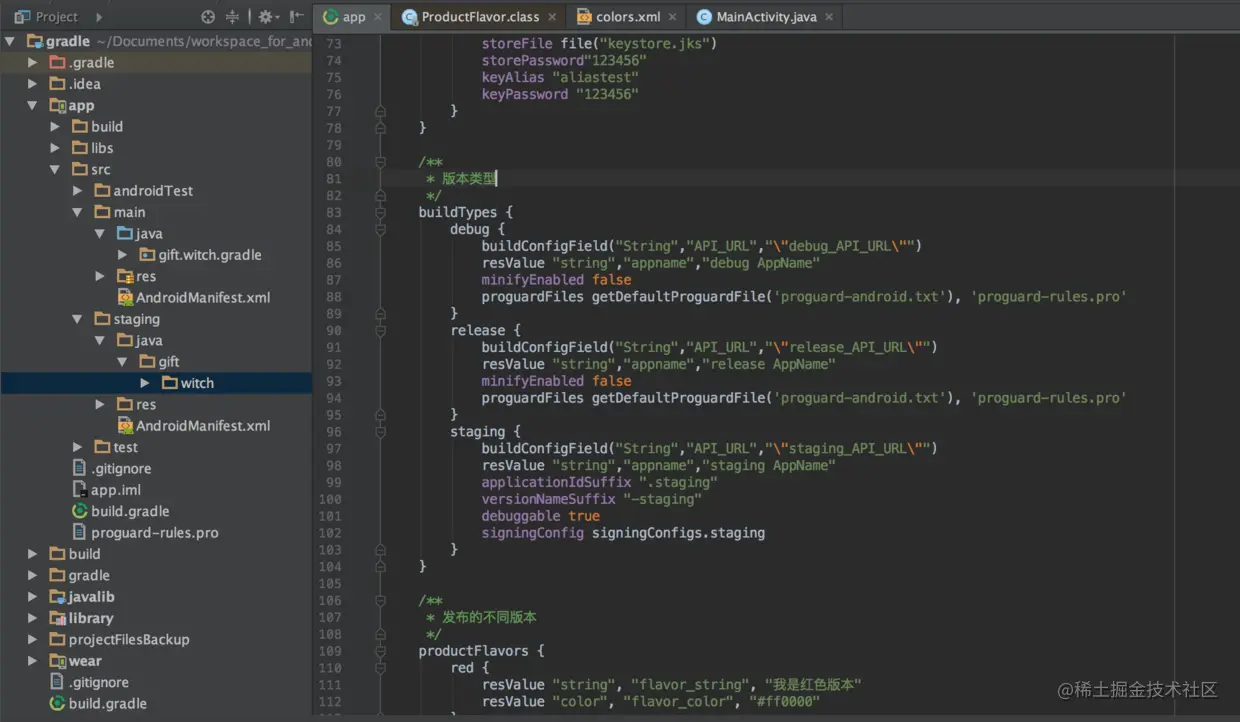
Task: Switch to the app editor tab
Action: pos(353,17)
